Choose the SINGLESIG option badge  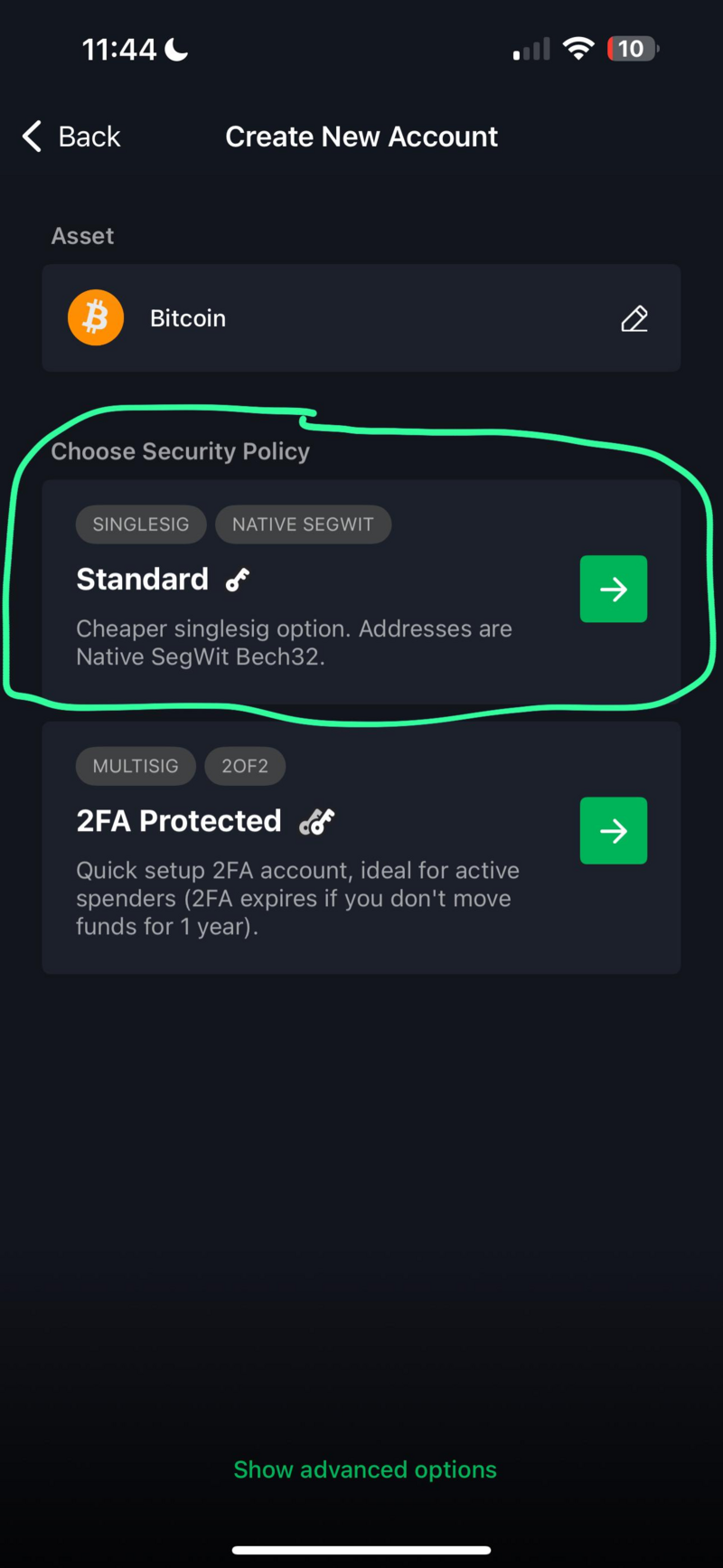141,524
